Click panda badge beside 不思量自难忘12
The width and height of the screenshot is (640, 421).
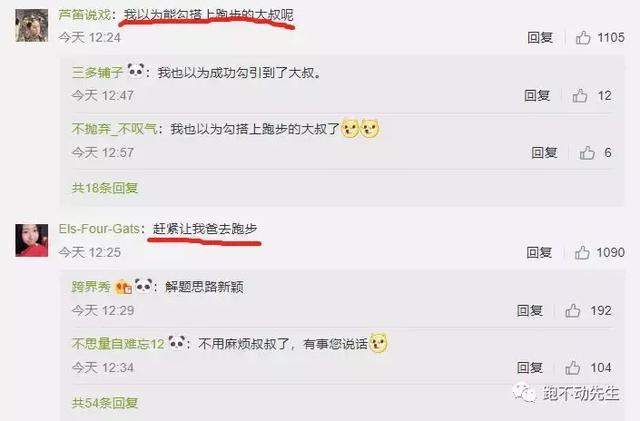pos(176,342)
